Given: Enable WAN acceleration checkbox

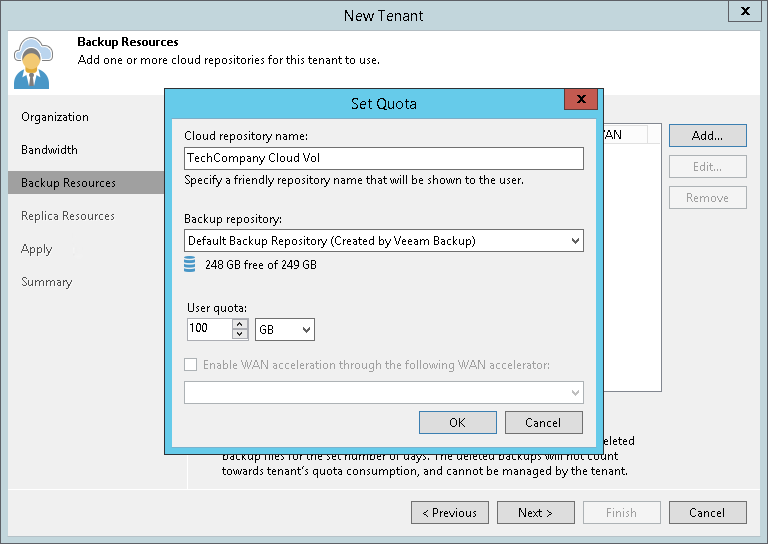Looking at the screenshot, I should pyautogui.click(x=191, y=365).
